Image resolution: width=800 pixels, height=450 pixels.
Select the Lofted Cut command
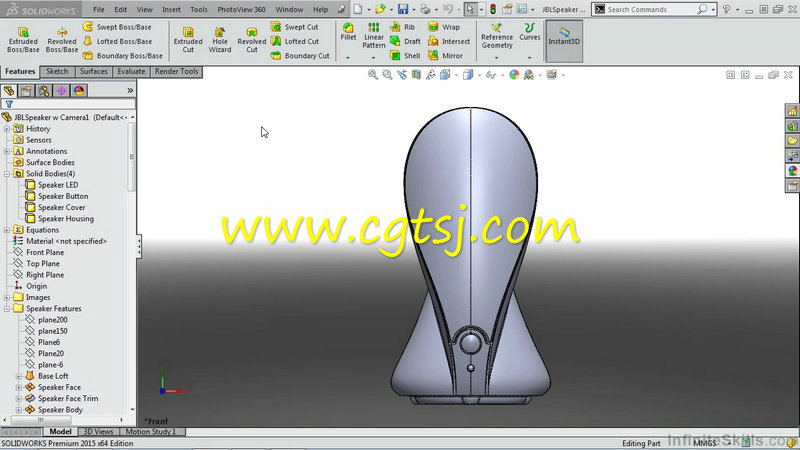click(295, 41)
